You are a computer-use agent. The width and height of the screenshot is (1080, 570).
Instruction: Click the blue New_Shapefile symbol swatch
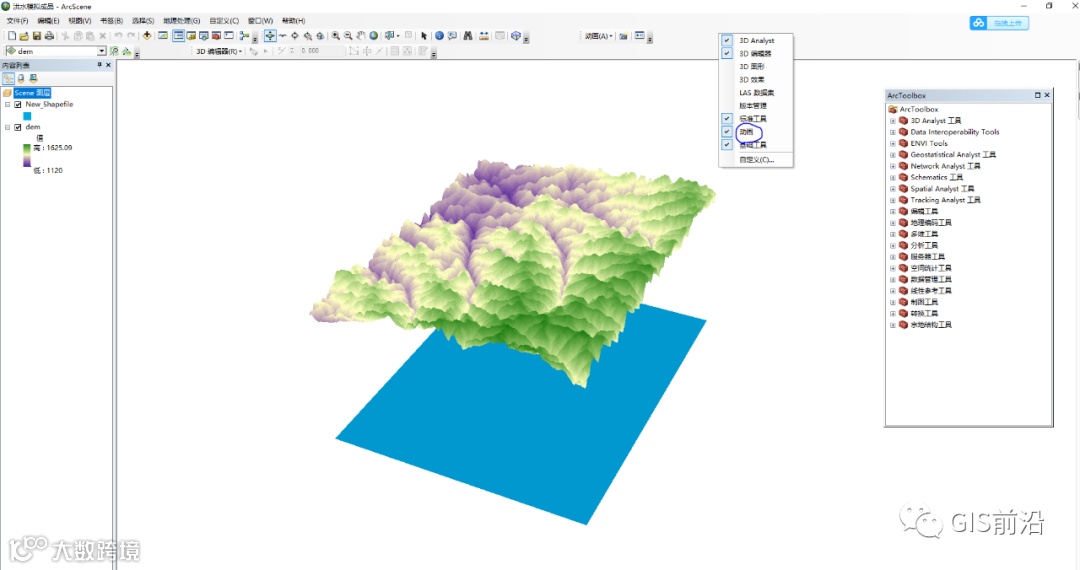[28, 116]
